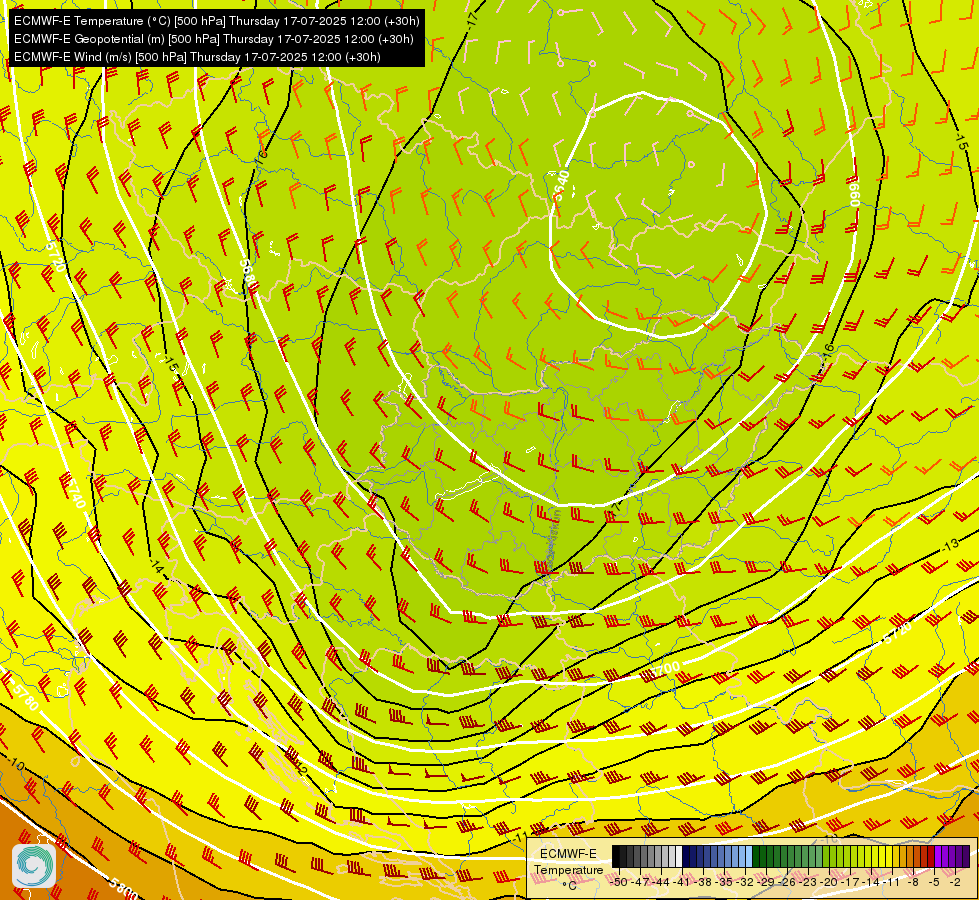Pick the black leftmost legend color swatch
The width and height of the screenshot is (979, 900).
[616, 856]
